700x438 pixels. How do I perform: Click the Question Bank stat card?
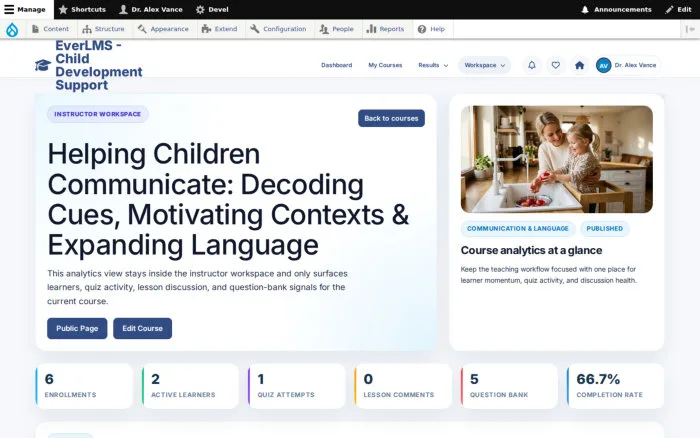pyautogui.click(x=509, y=386)
